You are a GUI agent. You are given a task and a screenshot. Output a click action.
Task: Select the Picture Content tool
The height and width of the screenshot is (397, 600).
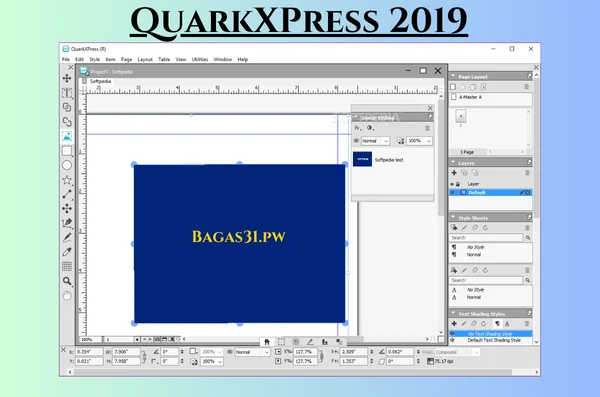pos(67,136)
